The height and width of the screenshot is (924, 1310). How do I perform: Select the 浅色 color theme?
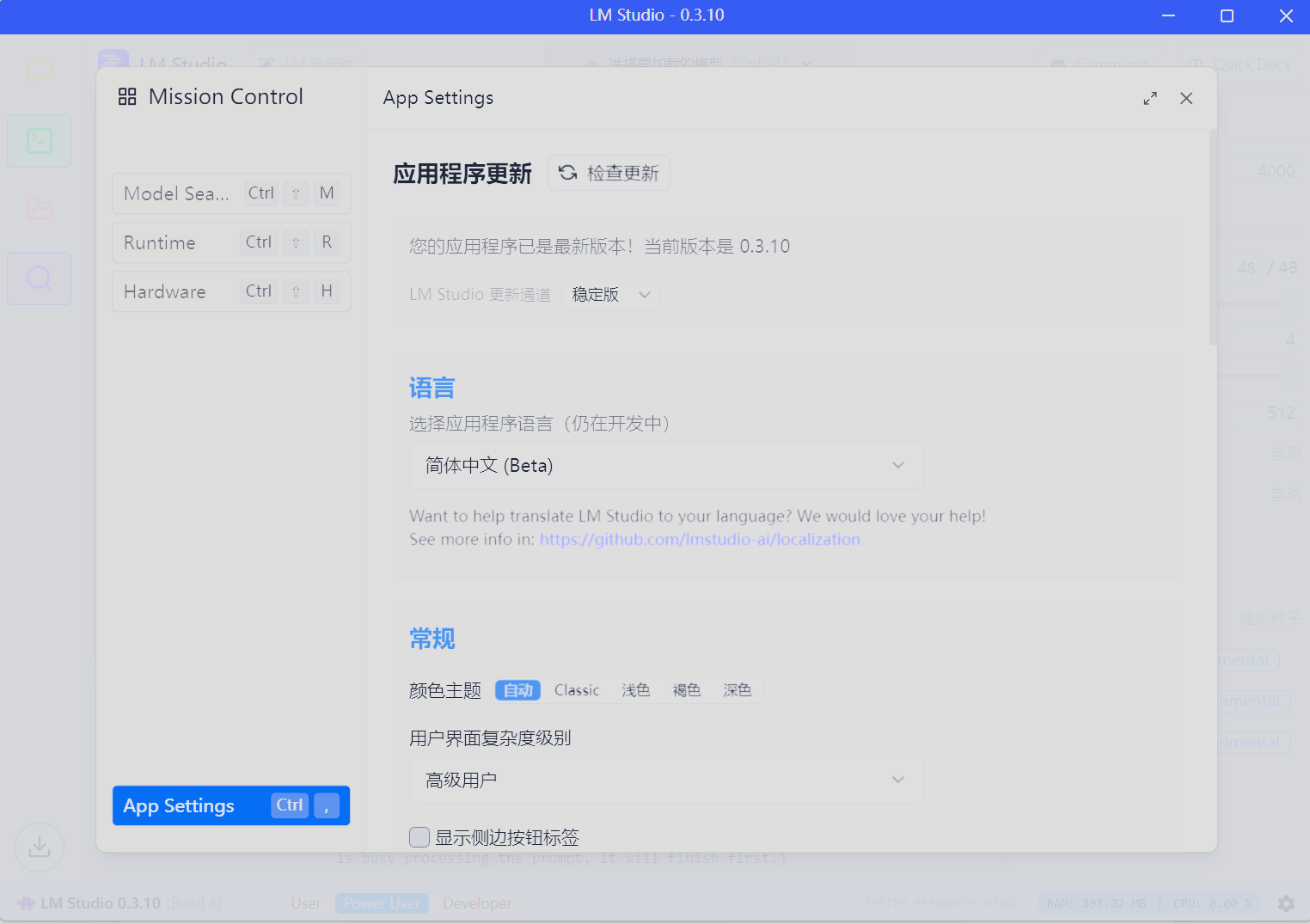click(636, 690)
